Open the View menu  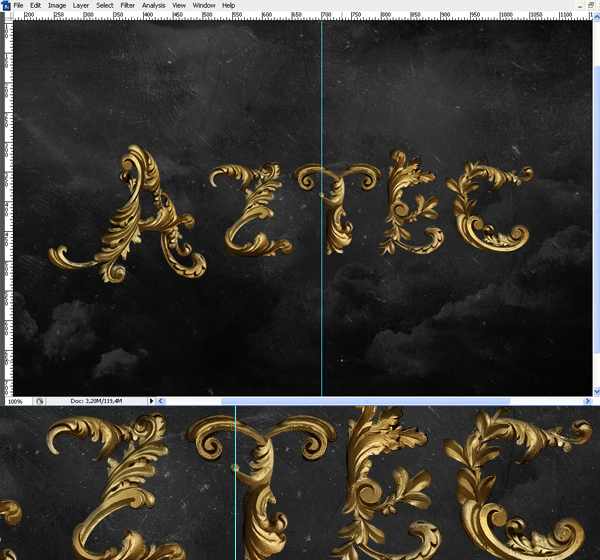tap(179, 5)
